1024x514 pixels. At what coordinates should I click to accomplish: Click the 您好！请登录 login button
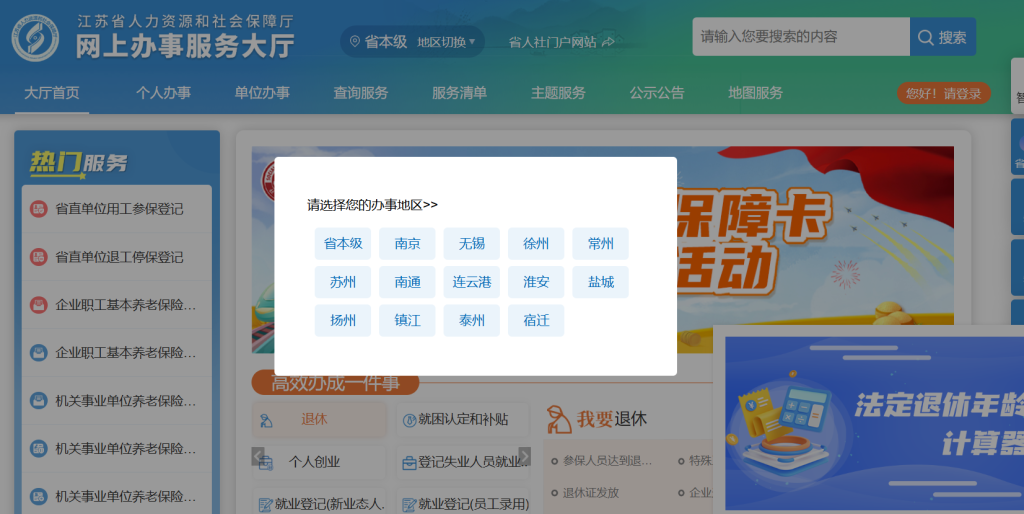[x=943, y=93]
